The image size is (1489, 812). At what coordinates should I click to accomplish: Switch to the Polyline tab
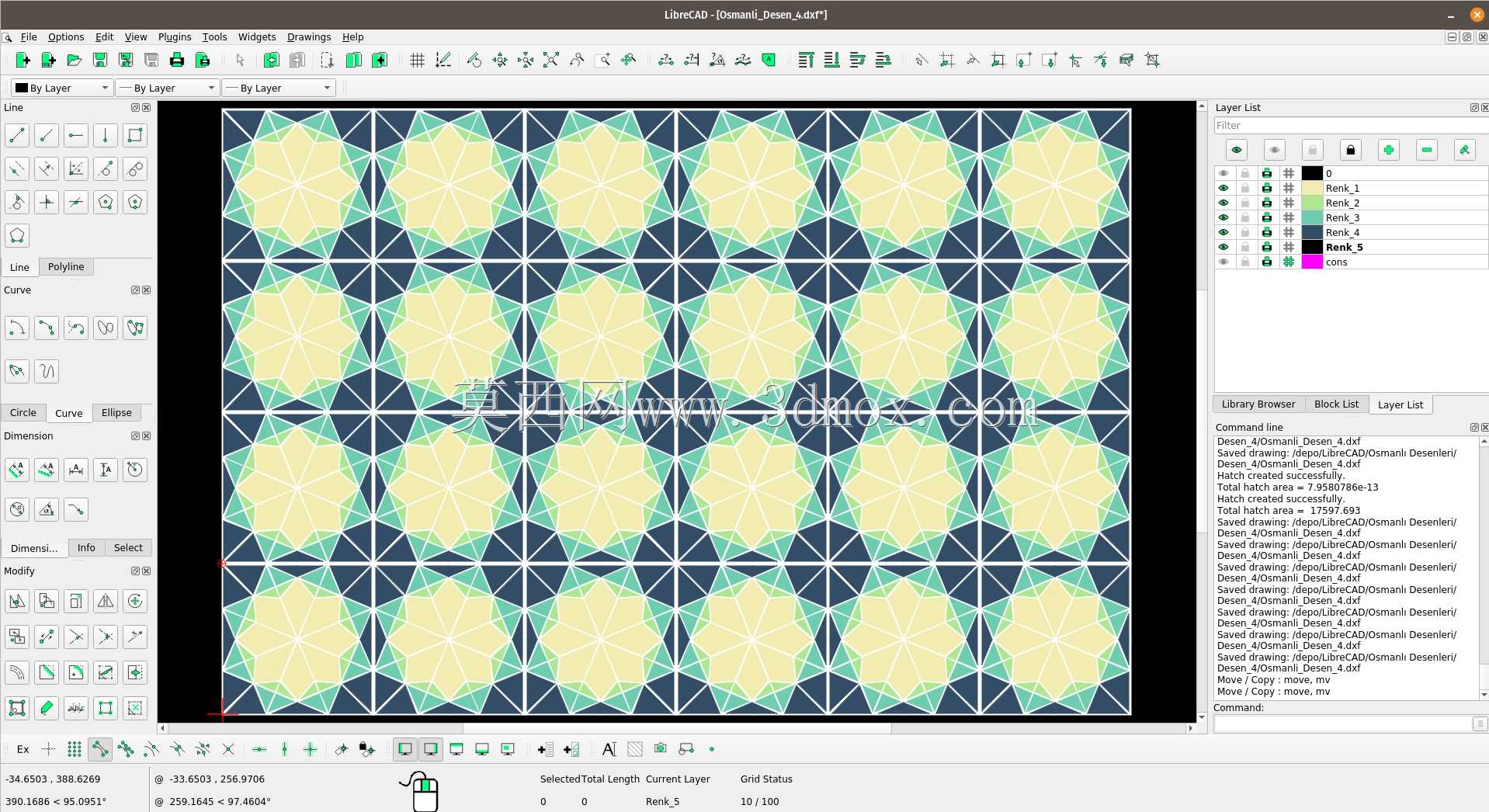[x=66, y=266]
